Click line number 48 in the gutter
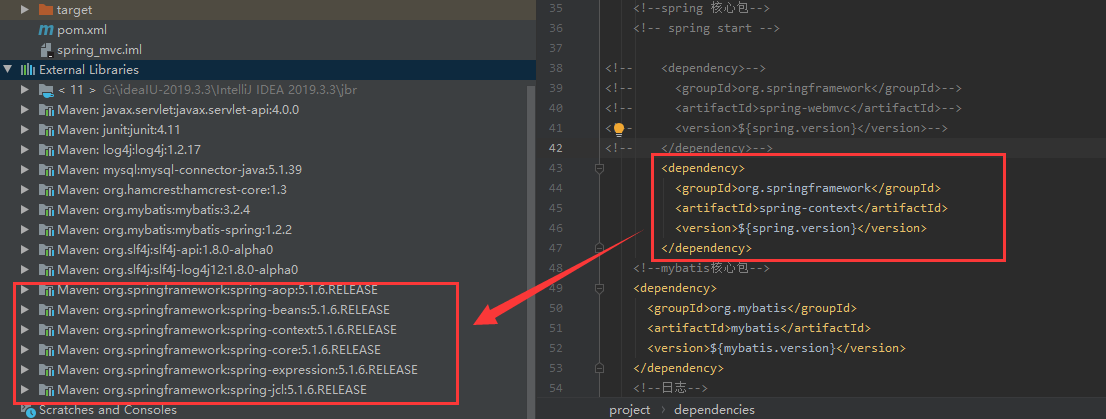The width and height of the screenshot is (1106, 419). pos(556,268)
